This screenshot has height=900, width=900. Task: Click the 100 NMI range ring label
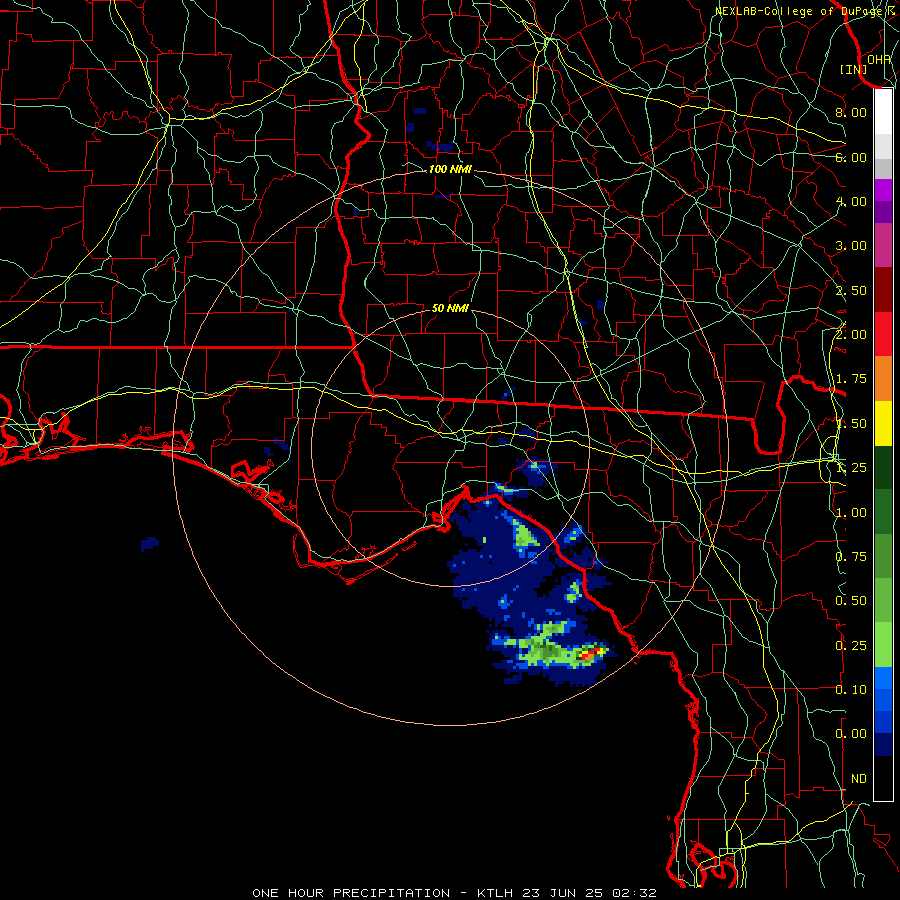tap(450, 169)
